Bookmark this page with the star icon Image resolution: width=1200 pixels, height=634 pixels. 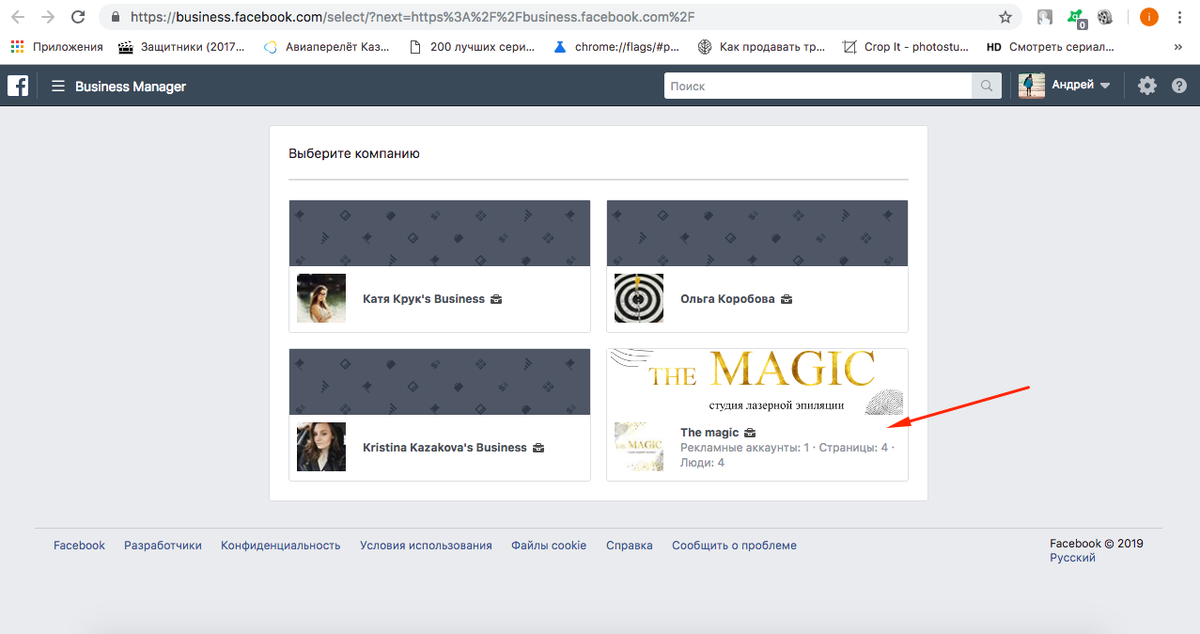[1005, 17]
